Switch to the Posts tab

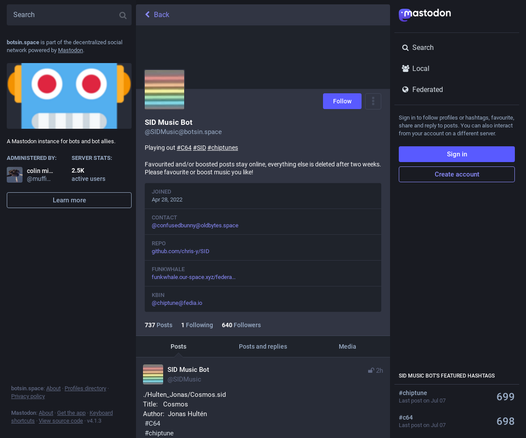(x=178, y=346)
